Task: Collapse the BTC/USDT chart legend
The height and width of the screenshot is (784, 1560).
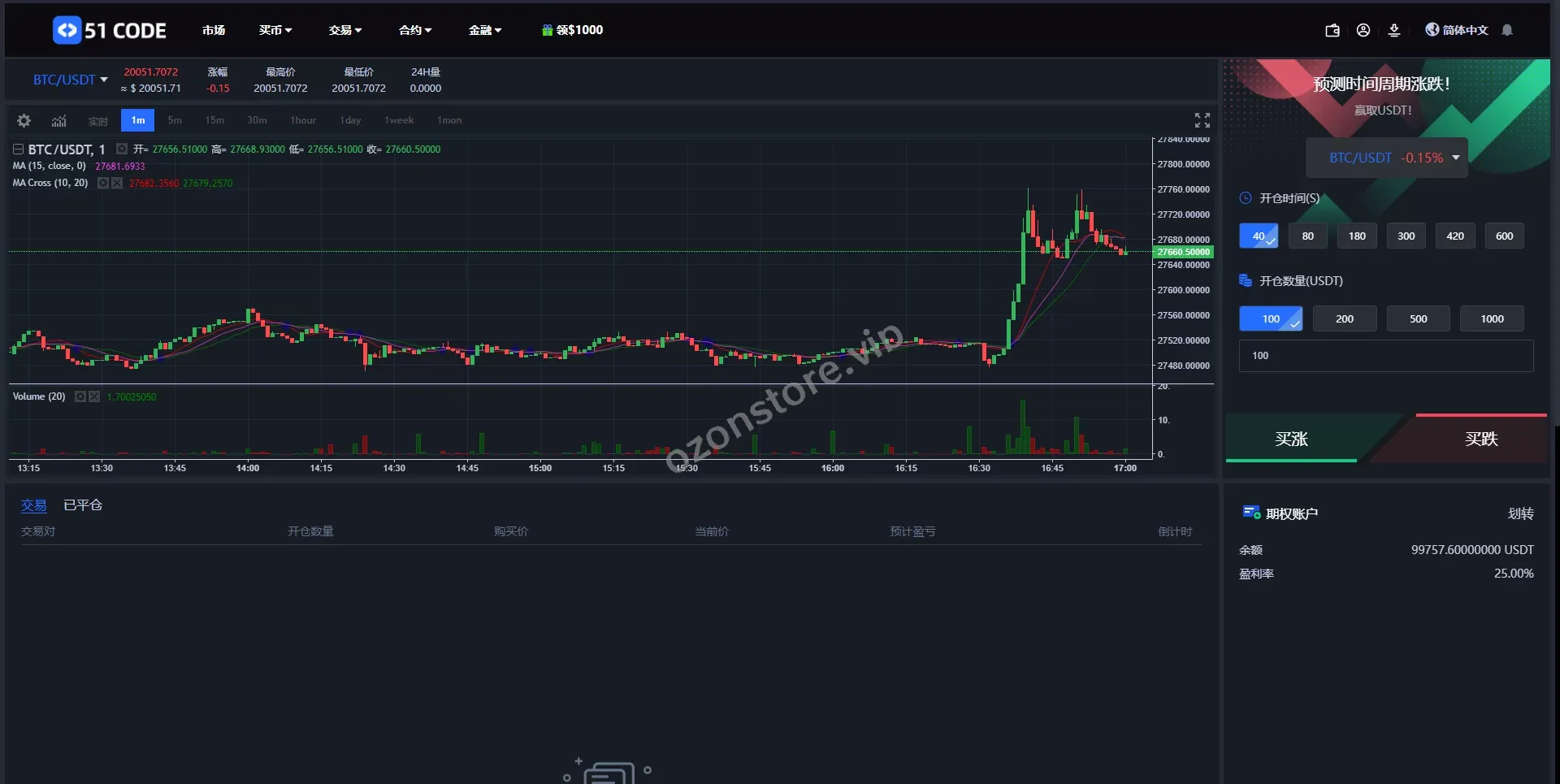Action: point(18,149)
